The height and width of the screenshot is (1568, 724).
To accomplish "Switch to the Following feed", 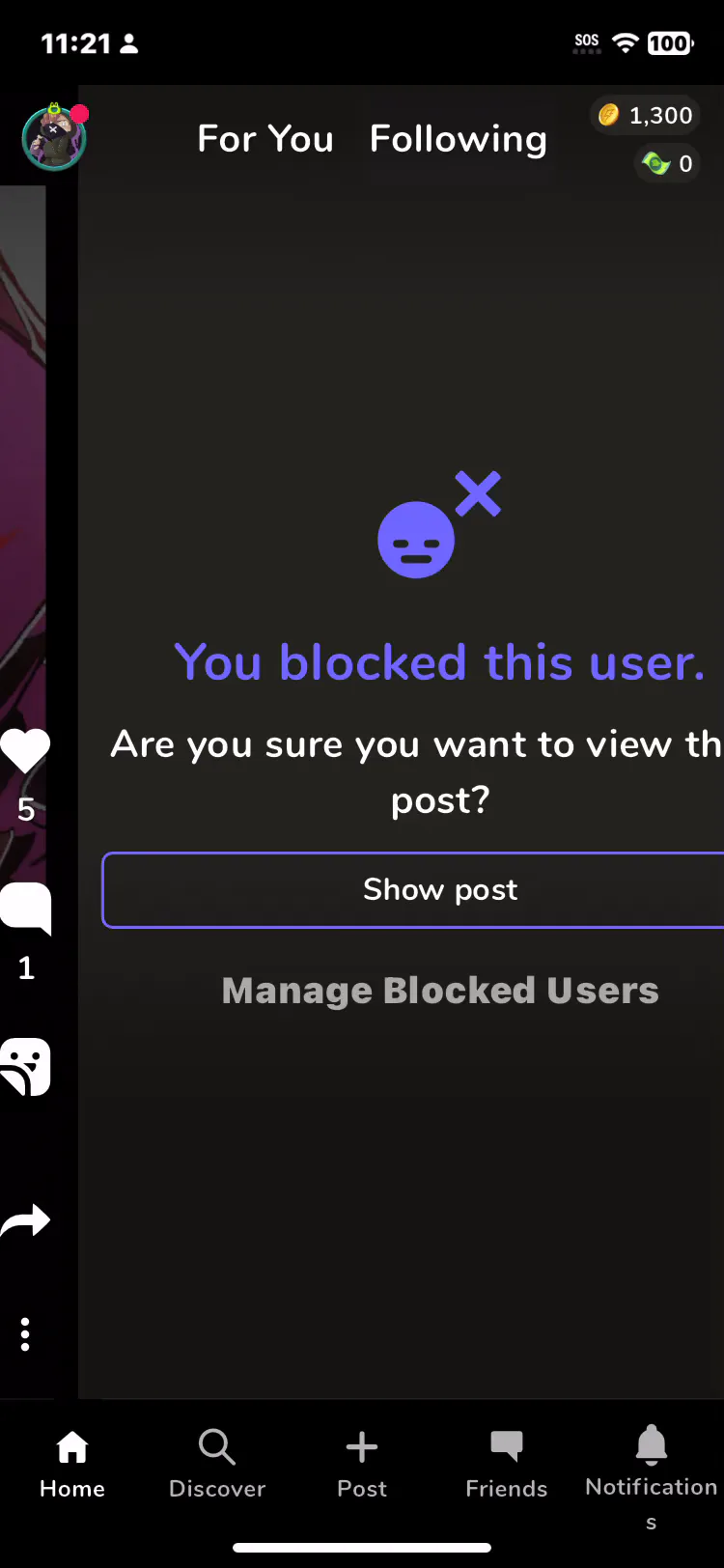I will click(x=459, y=139).
